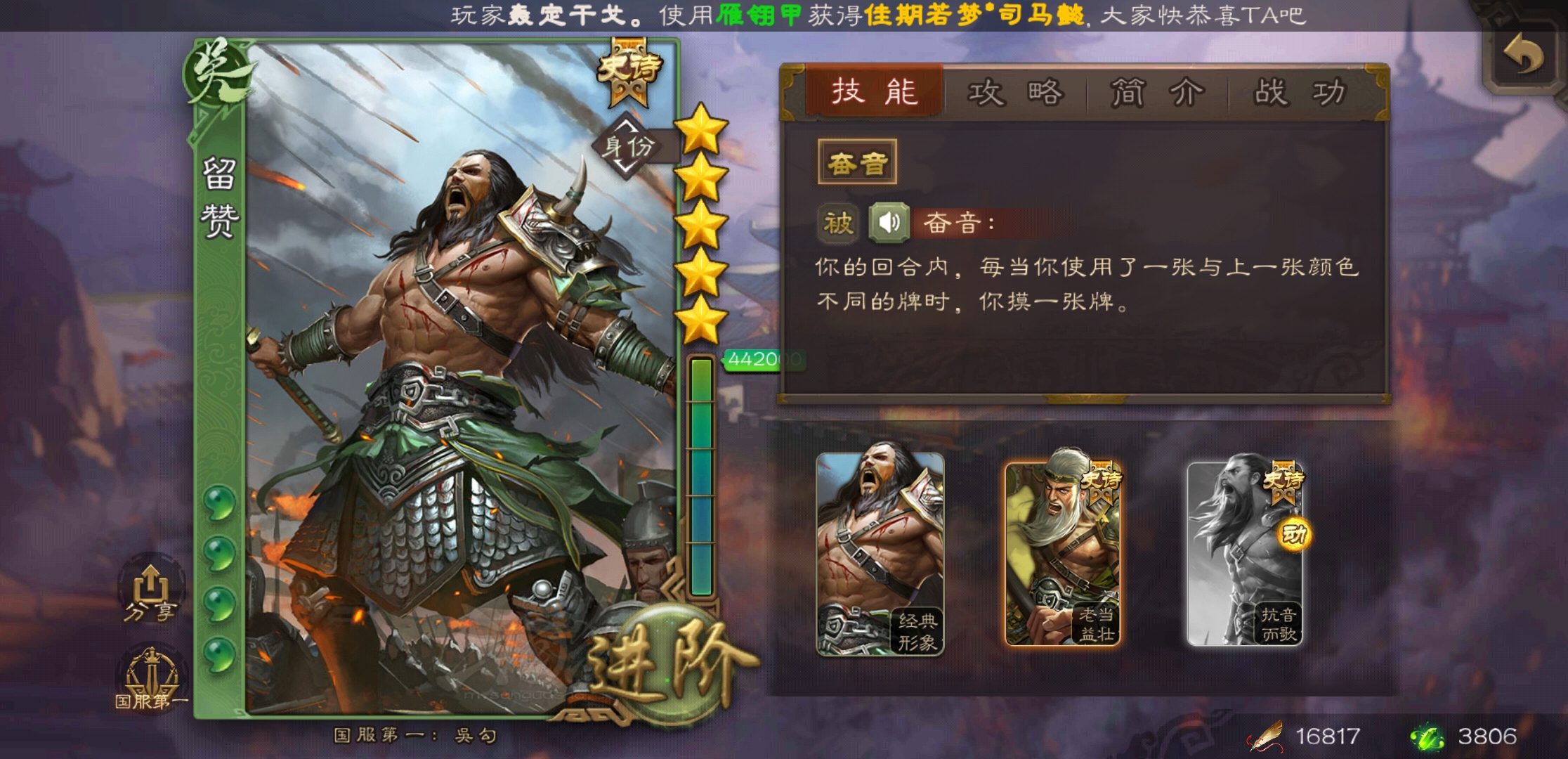Select the 技能 tab
This screenshot has height=759, width=1568.
pyautogui.click(x=875, y=91)
